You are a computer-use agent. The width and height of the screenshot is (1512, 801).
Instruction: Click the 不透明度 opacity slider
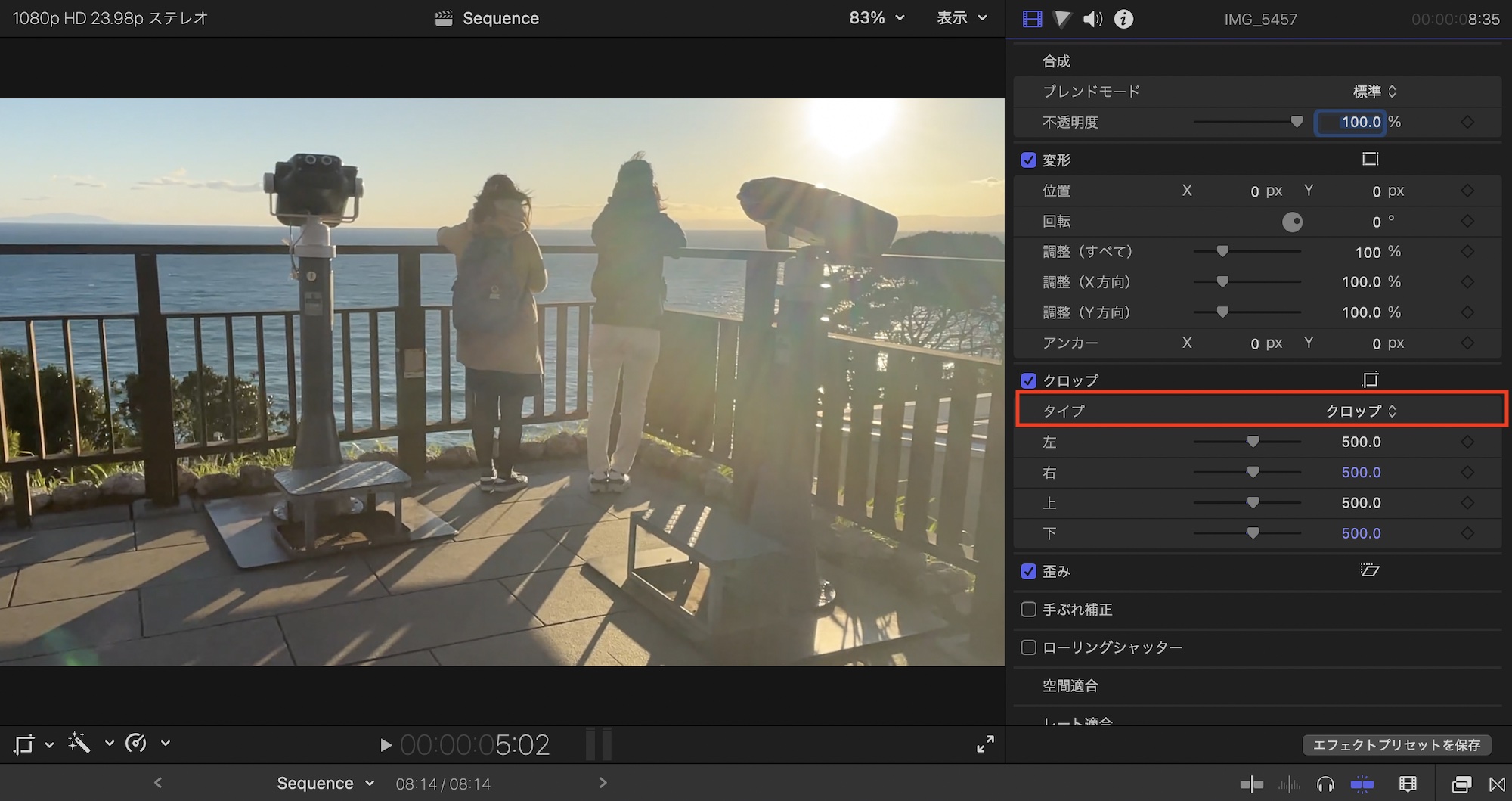[1247, 122]
